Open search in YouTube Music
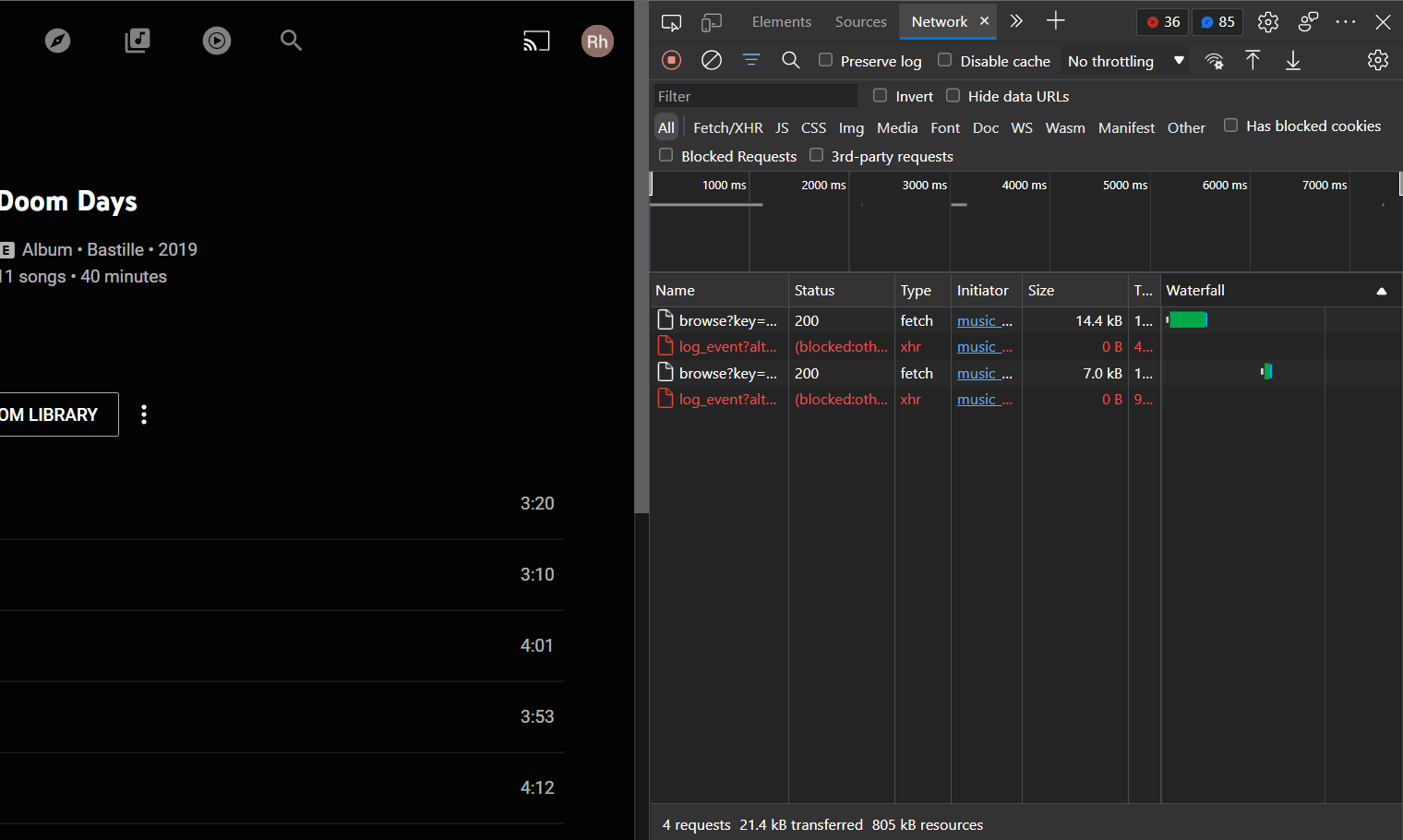 [x=291, y=41]
